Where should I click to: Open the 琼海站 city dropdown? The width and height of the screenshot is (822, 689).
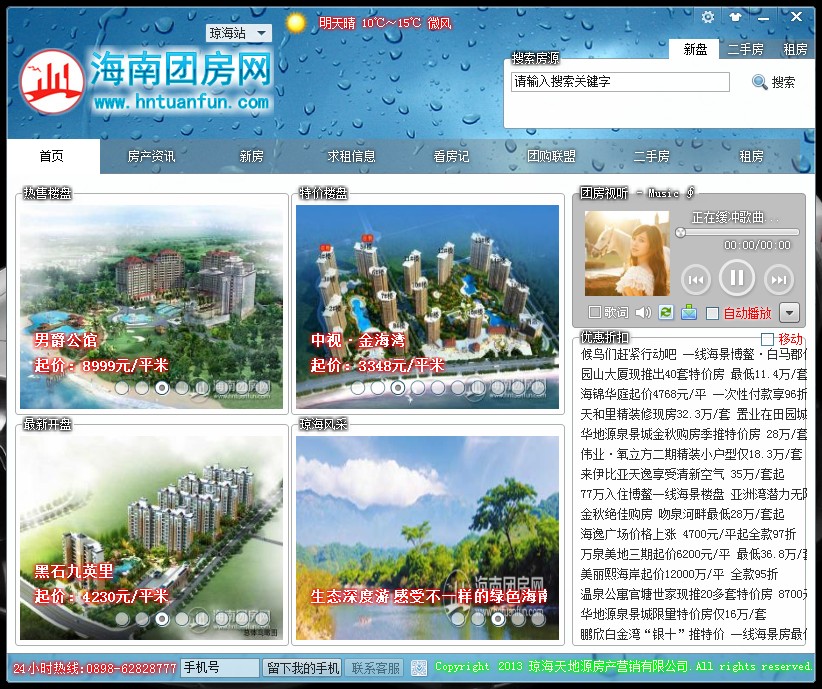pyautogui.click(x=240, y=33)
